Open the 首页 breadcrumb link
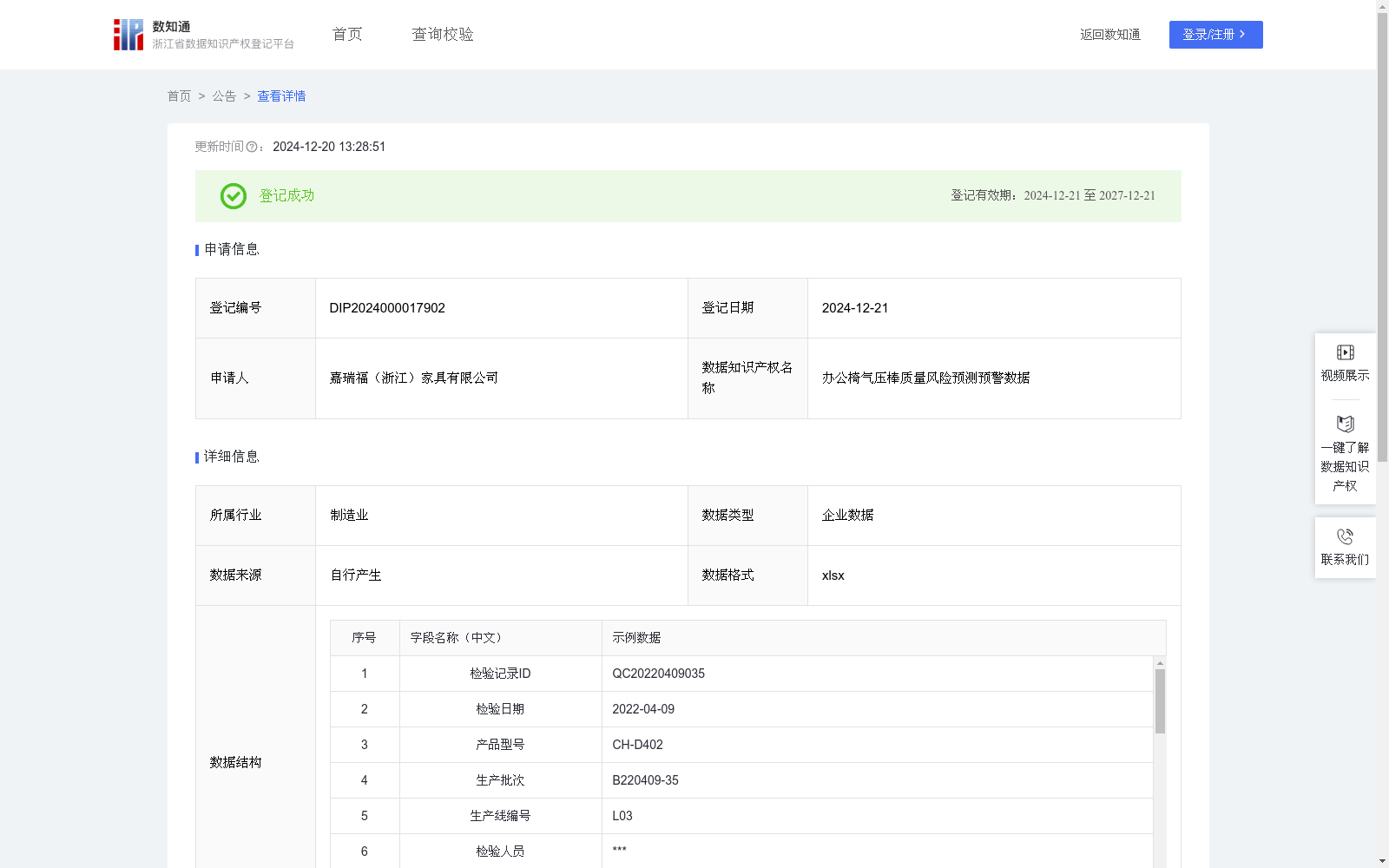This screenshot has width=1389, height=868. 179,96
